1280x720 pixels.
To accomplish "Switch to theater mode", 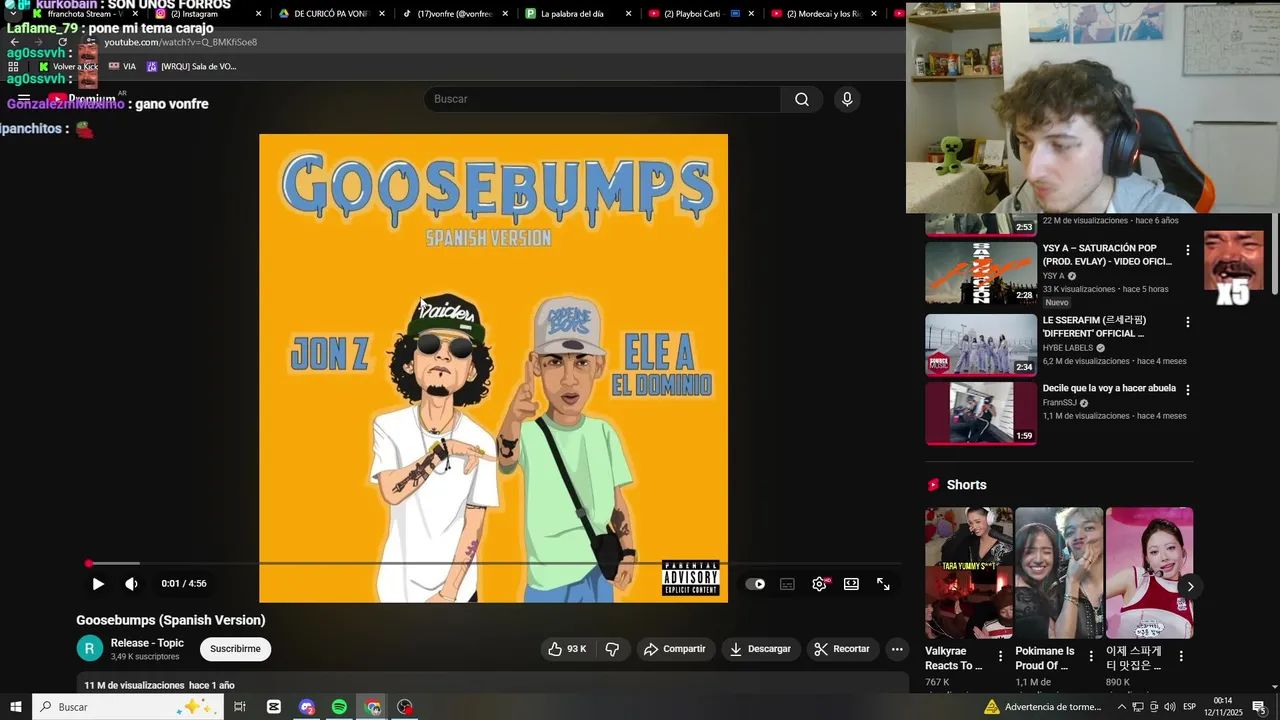I will [851, 584].
